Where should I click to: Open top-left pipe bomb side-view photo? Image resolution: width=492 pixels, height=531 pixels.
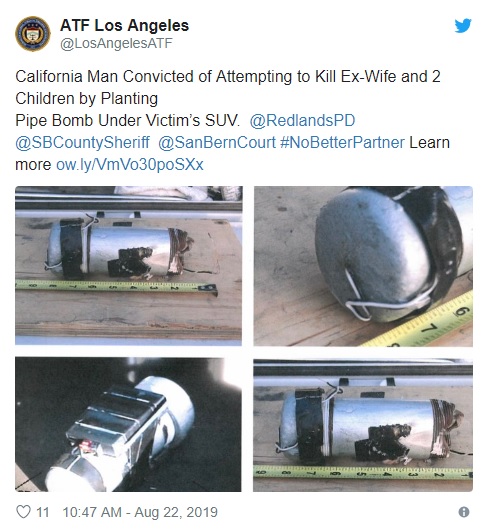pos(129,266)
